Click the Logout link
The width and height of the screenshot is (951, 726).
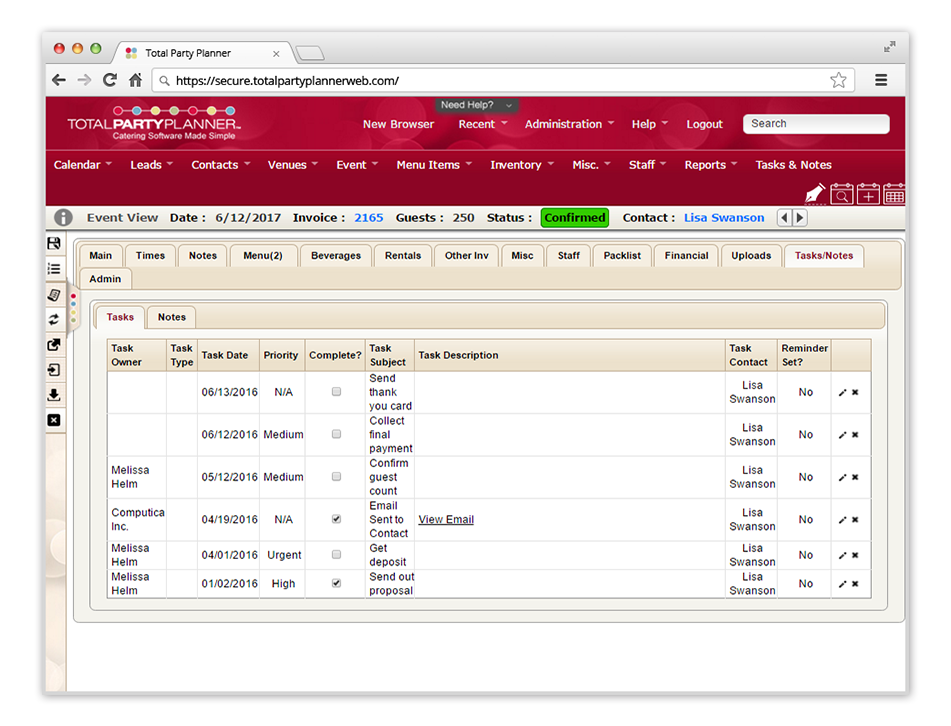click(704, 124)
